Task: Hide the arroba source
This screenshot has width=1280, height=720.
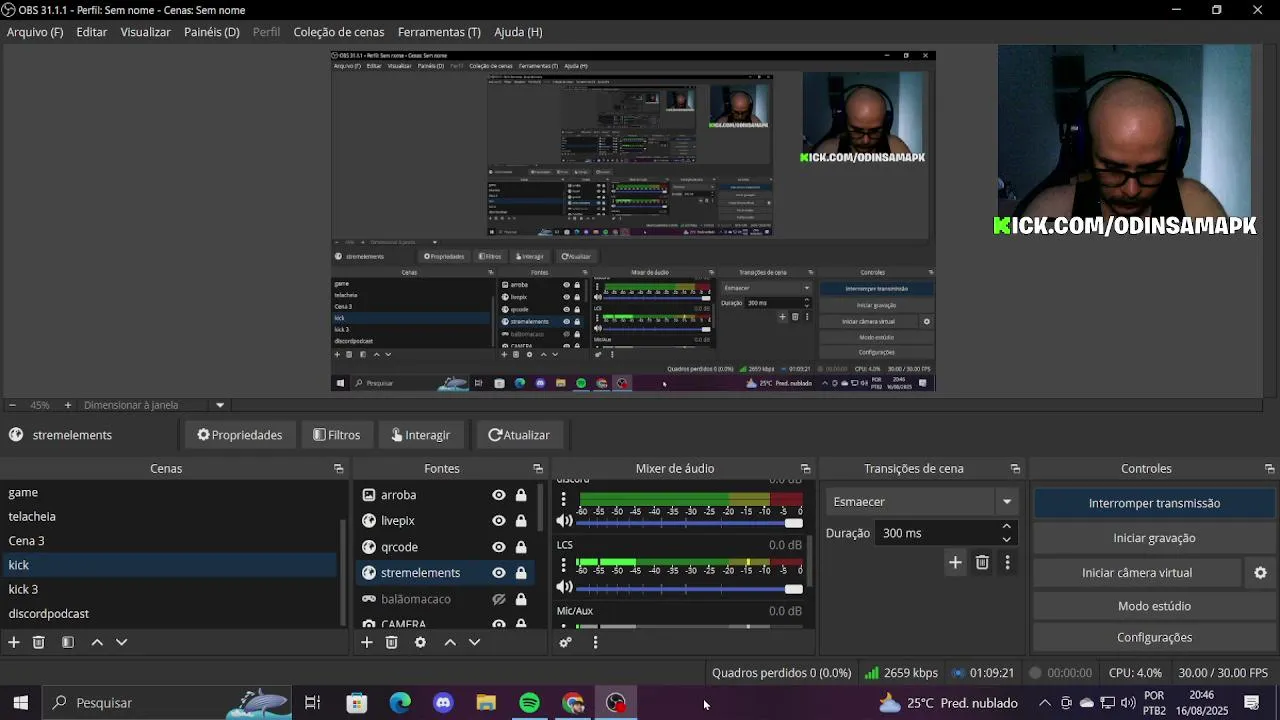Action: tap(499, 495)
